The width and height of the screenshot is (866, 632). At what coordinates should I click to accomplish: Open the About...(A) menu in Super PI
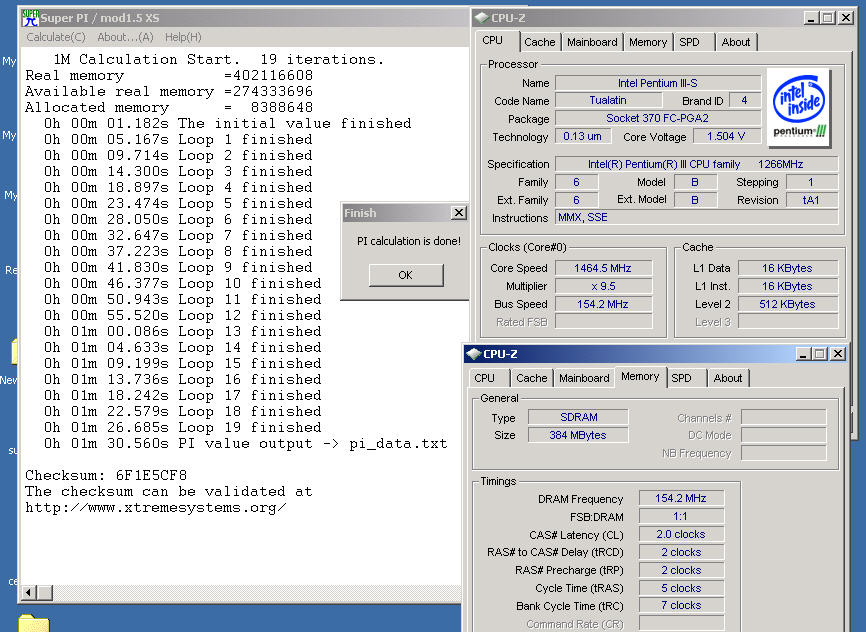[x=125, y=37]
